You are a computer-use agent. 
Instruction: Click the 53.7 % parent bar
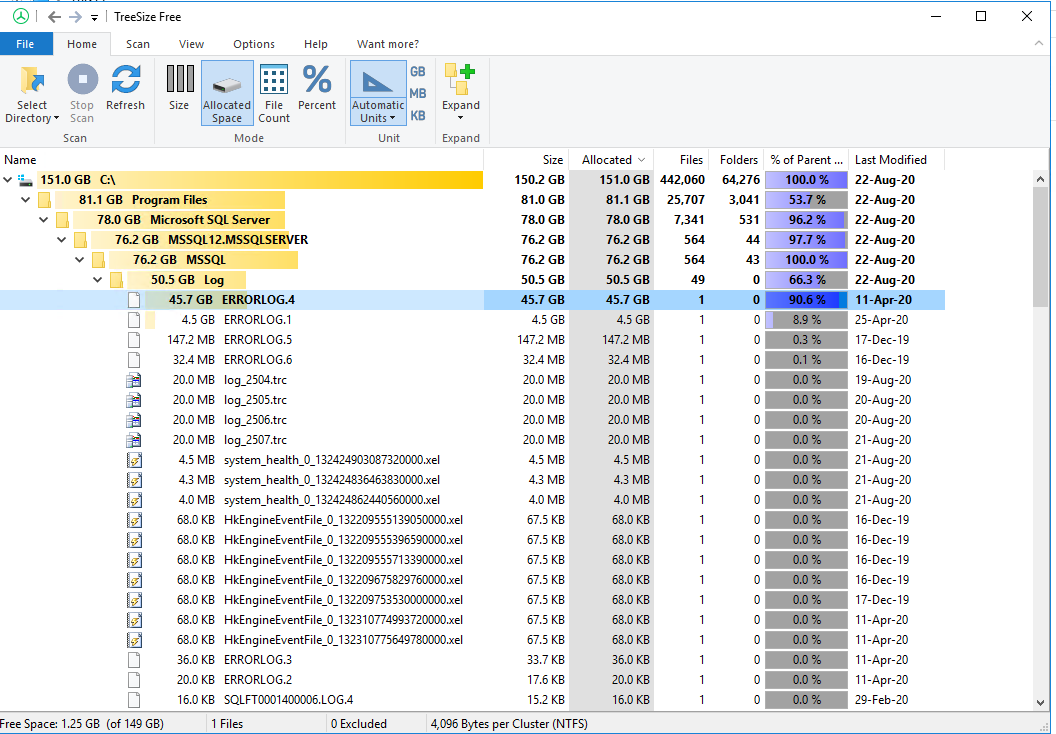click(x=806, y=200)
